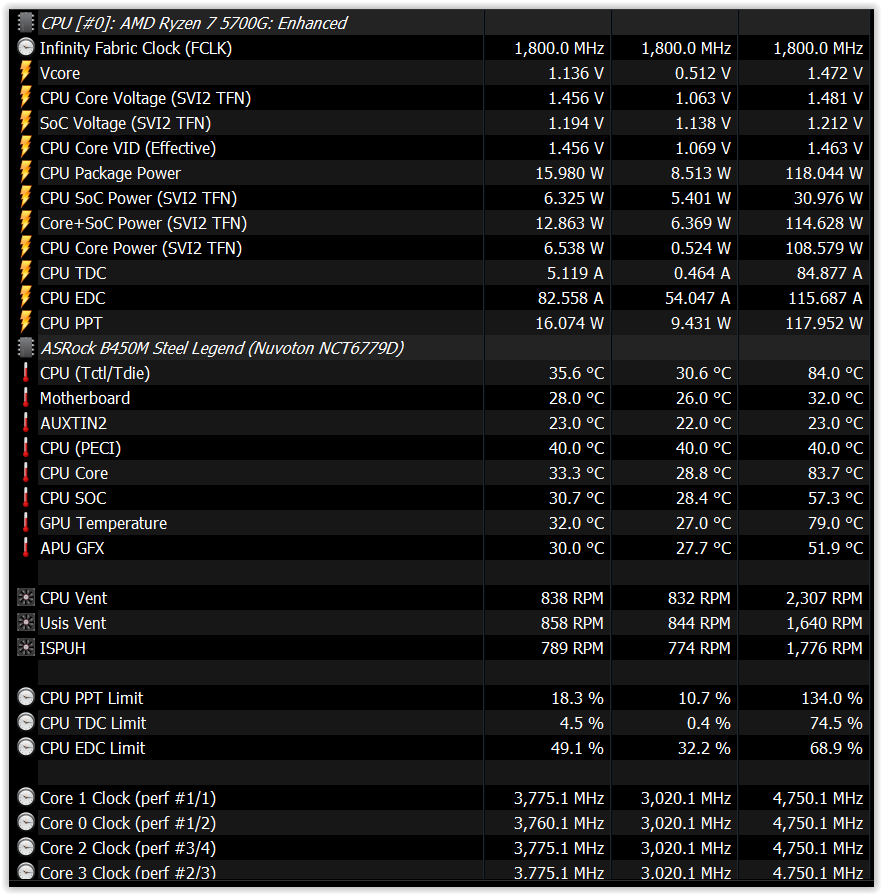
Task: Click the clock icon next to Infinity Fabric Clock
Action: pyautogui.click(x=26, y=48)
